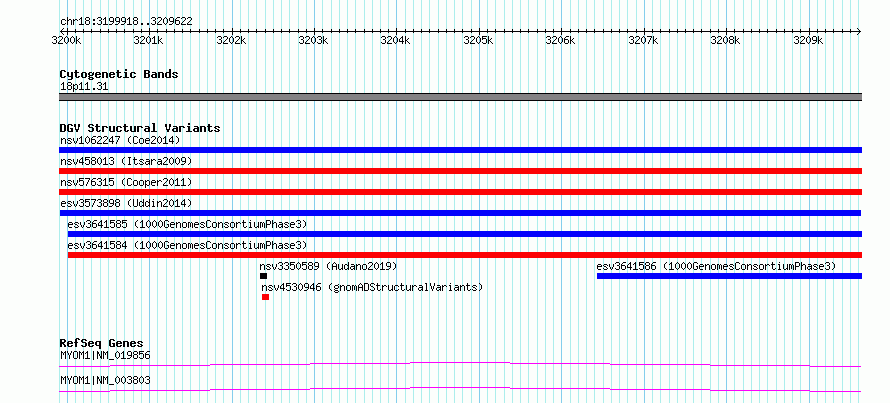
Task: Click the ruler's left arrowhead
Action: (x=62, y=31)
